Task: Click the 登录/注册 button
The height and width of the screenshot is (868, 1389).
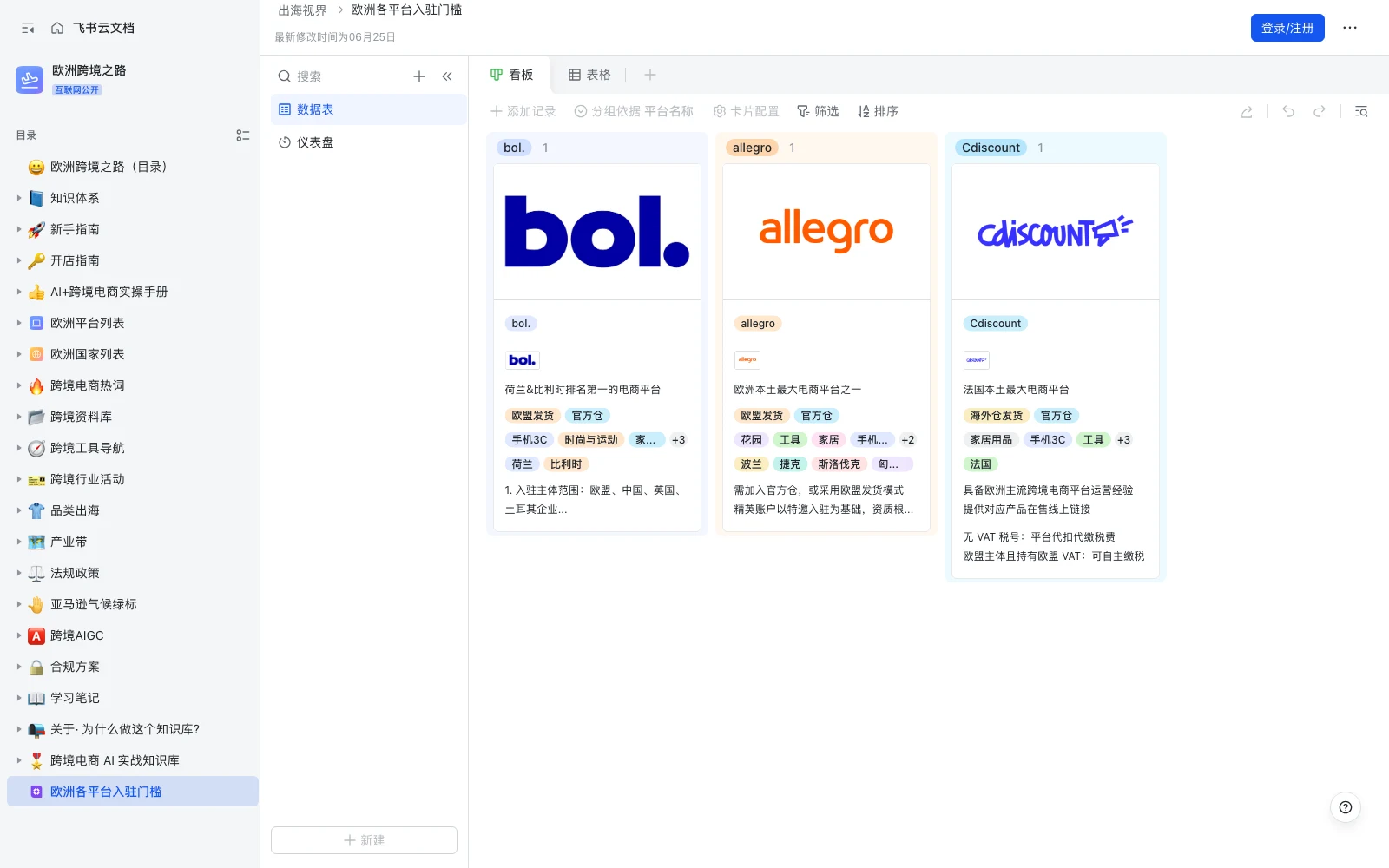Action: tap(1287, 28)
